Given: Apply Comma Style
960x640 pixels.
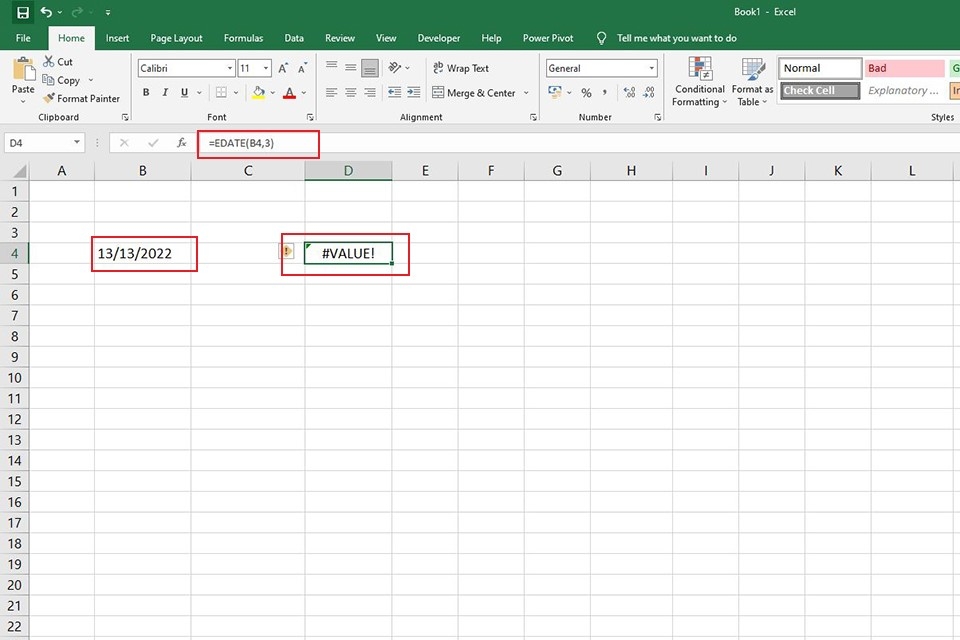Looking at the screenshot, I should tap(604, 92).
